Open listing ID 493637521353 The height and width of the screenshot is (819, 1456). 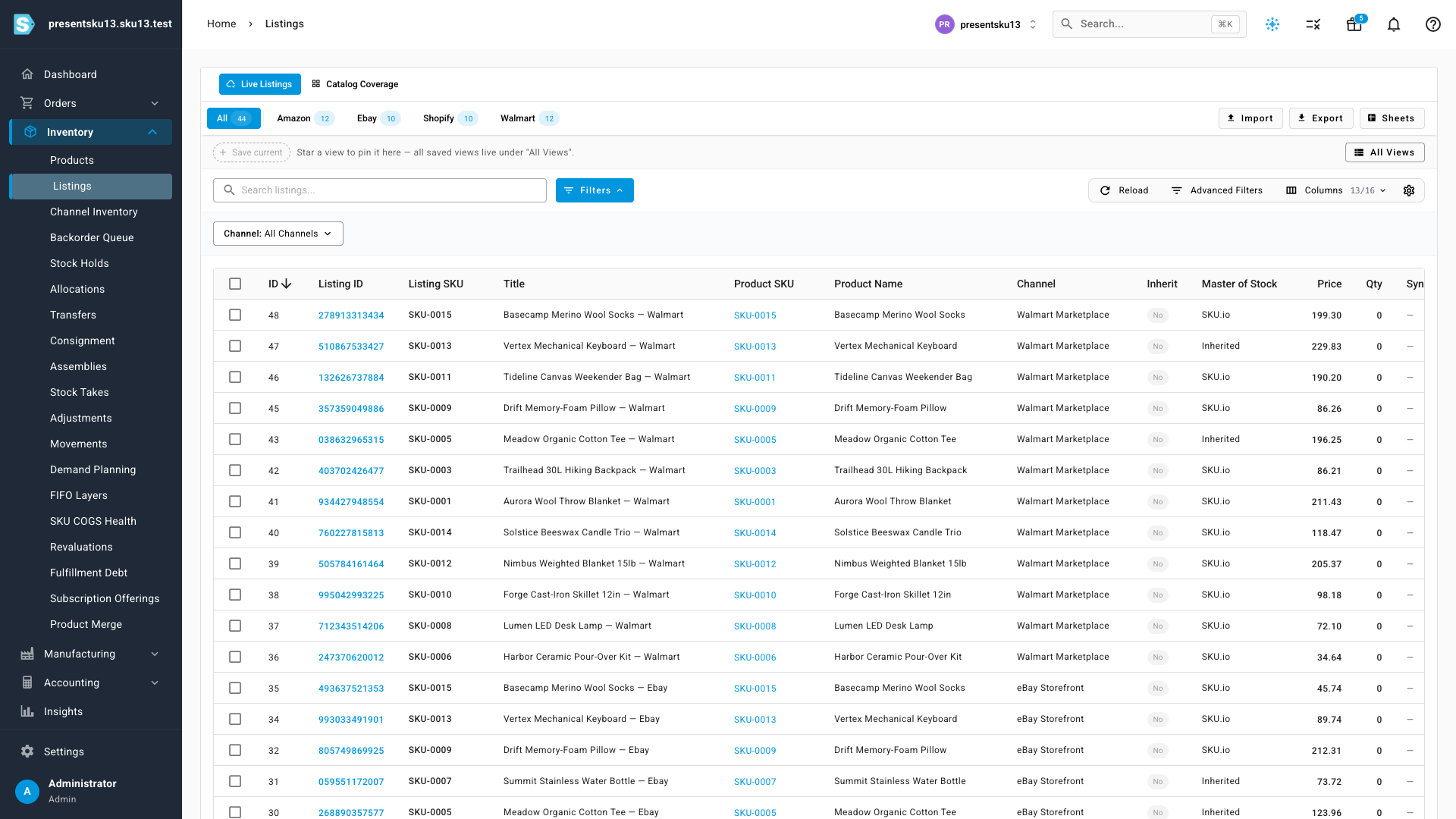tap(351, 689)
